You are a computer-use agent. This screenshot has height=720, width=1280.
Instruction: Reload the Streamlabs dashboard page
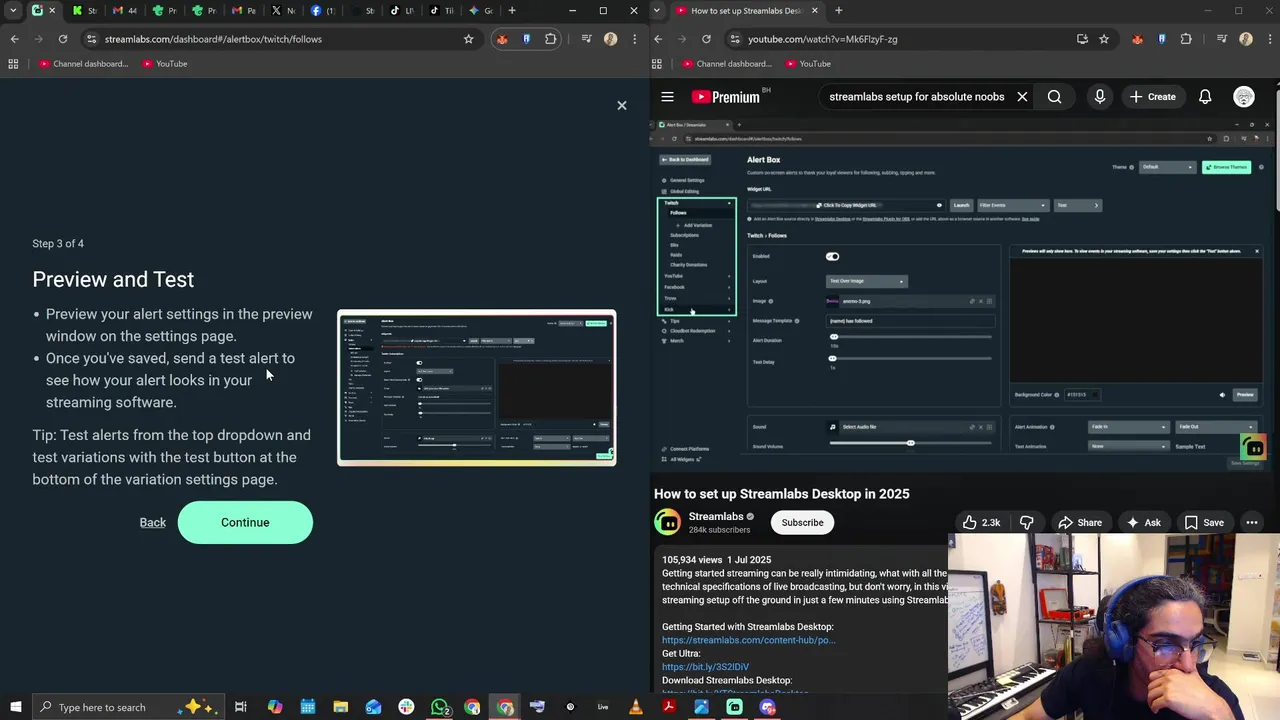63,39
